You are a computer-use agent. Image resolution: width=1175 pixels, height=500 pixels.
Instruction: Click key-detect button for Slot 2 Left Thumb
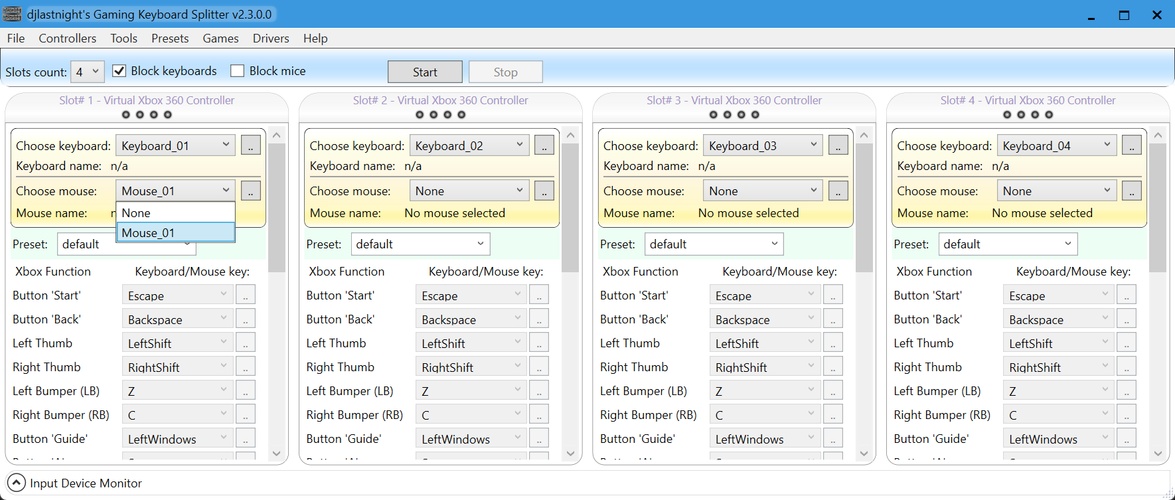(539, 343)
